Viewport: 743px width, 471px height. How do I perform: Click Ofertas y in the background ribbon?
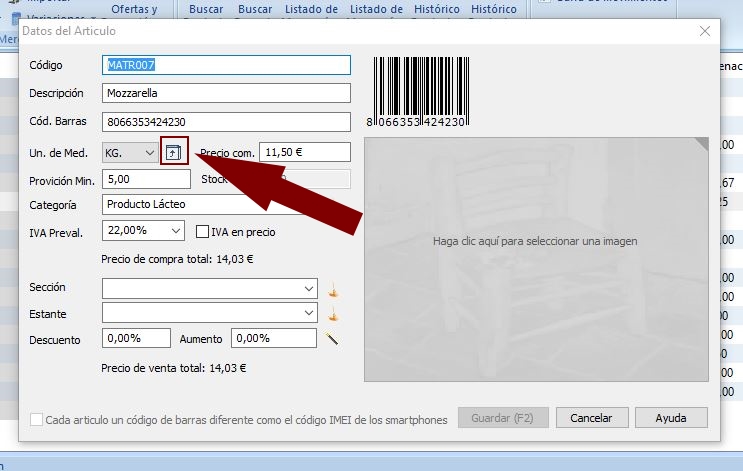[134, 9]
